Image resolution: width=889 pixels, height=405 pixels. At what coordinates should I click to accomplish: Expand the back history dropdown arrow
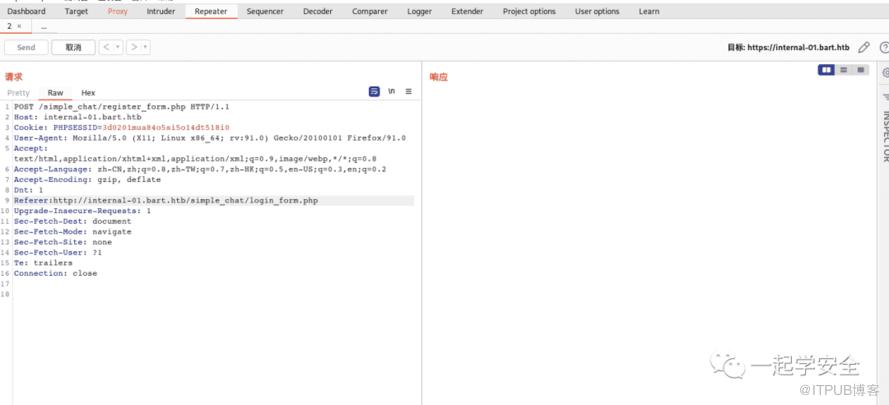pos(118,47)
